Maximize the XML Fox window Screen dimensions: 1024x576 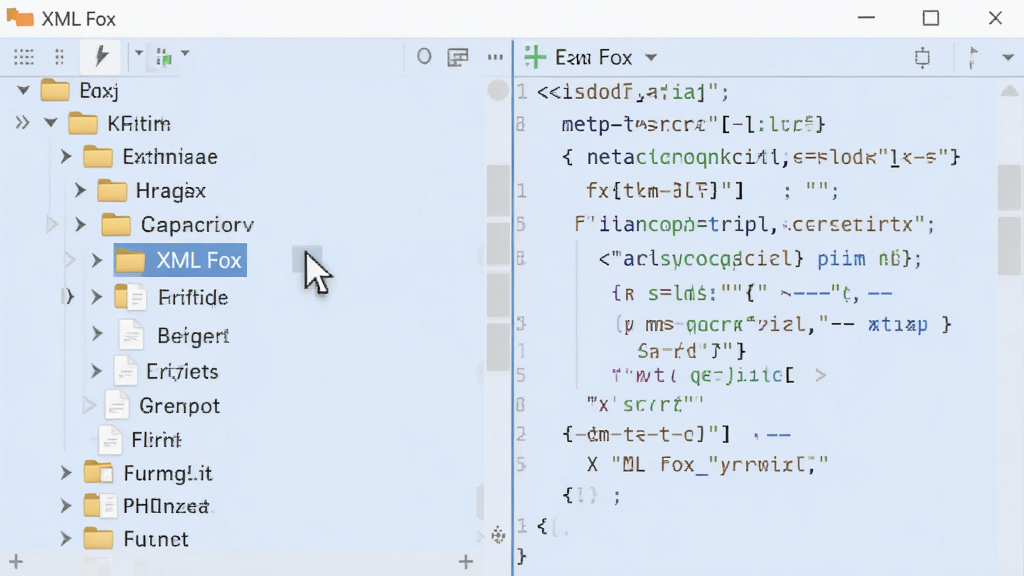point(931,18)
